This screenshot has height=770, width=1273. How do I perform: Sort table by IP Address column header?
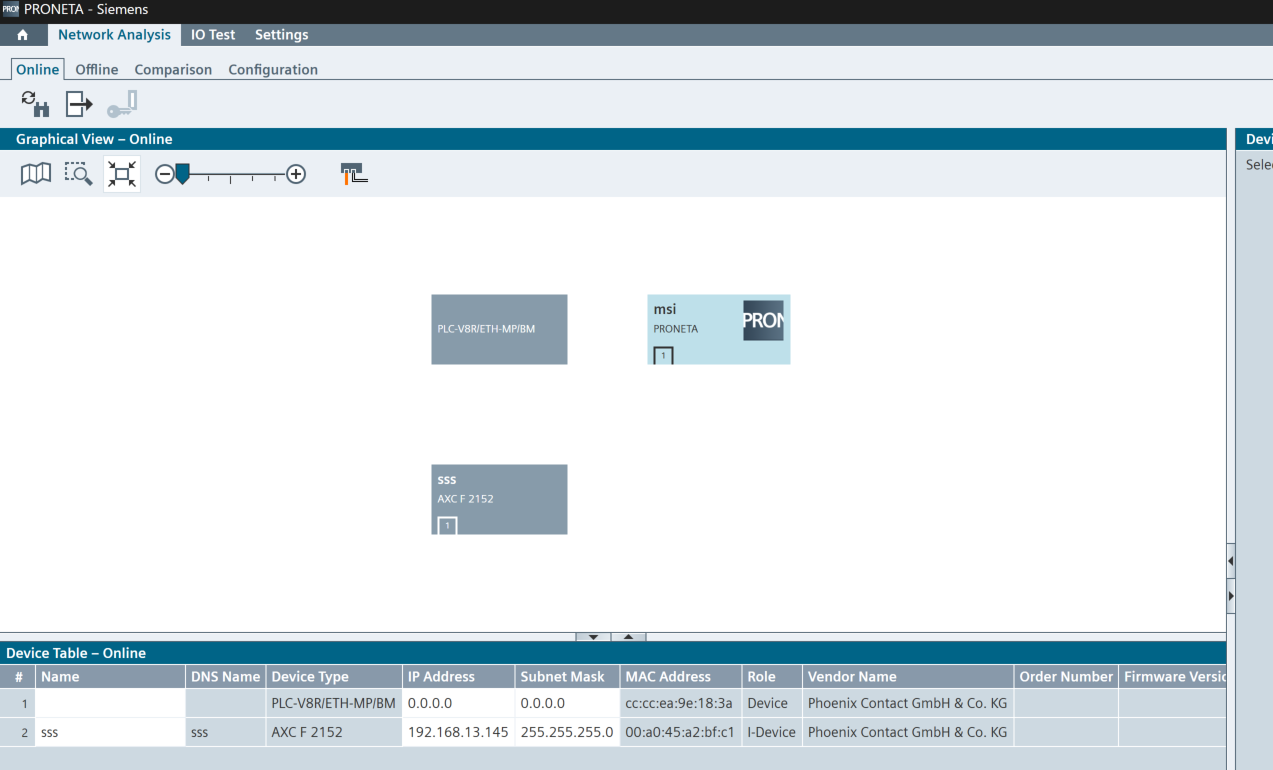pyautogui.click(x=459, y=677)
